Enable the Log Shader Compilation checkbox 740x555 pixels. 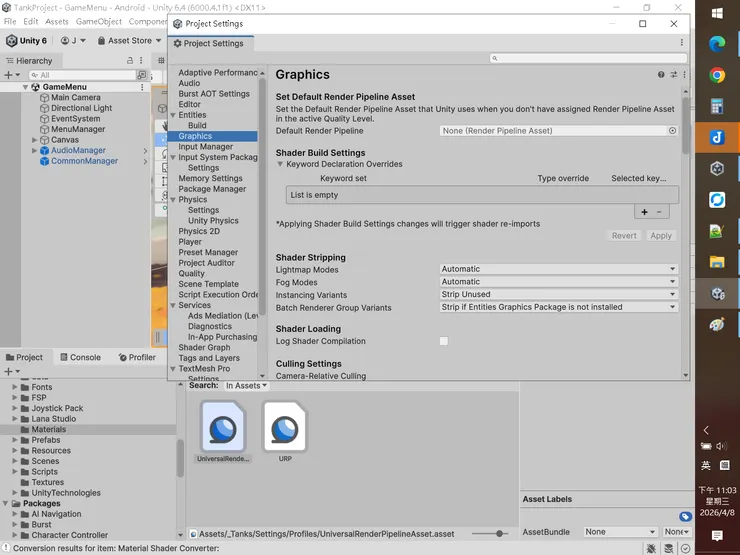[444, 342]
